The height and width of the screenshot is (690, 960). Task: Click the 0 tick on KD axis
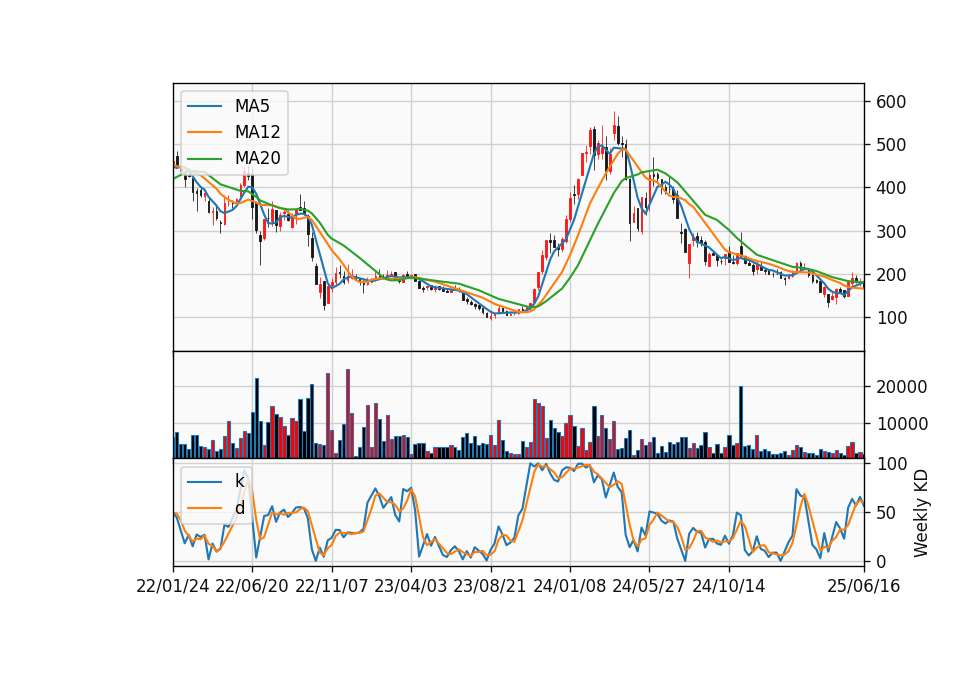881,561
